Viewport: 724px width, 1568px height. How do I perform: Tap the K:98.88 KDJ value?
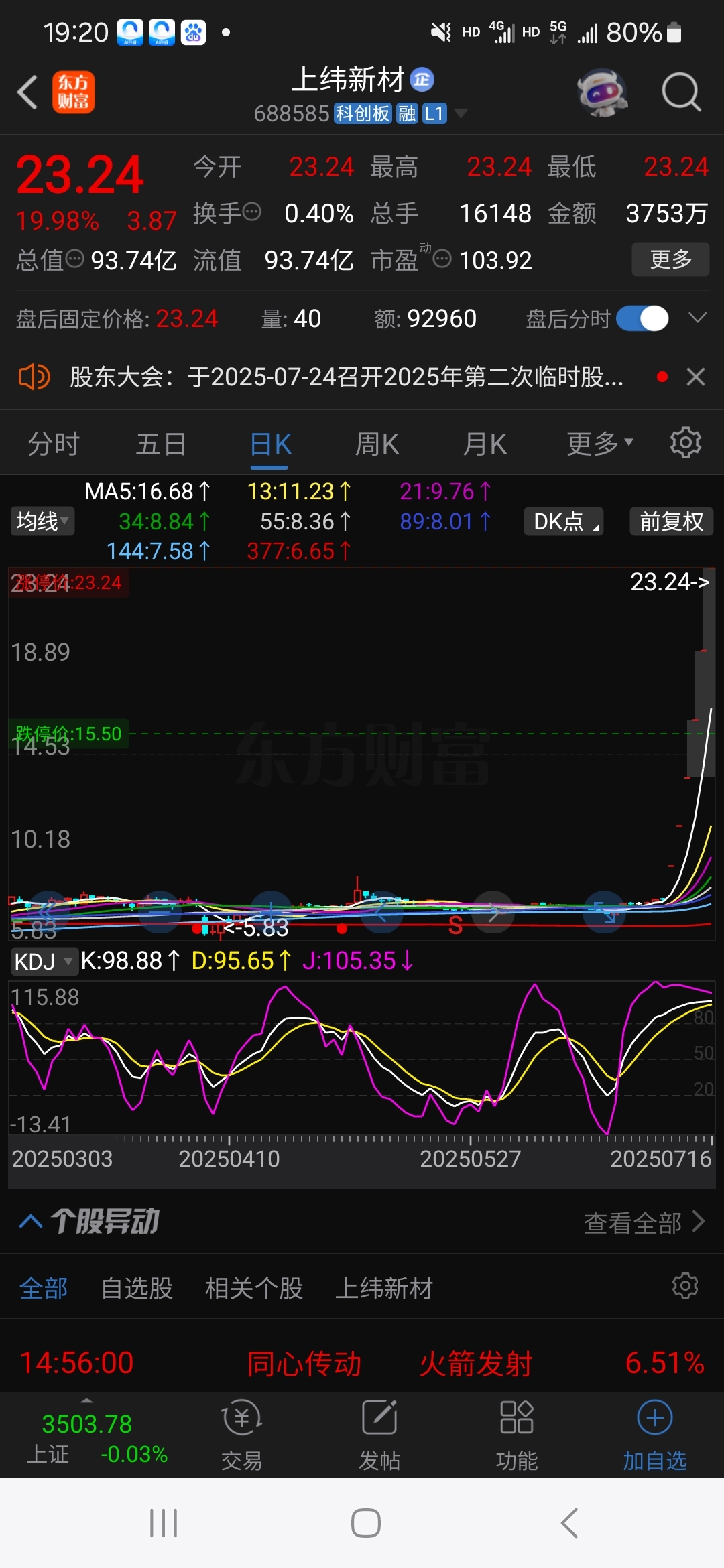[131, 961]
